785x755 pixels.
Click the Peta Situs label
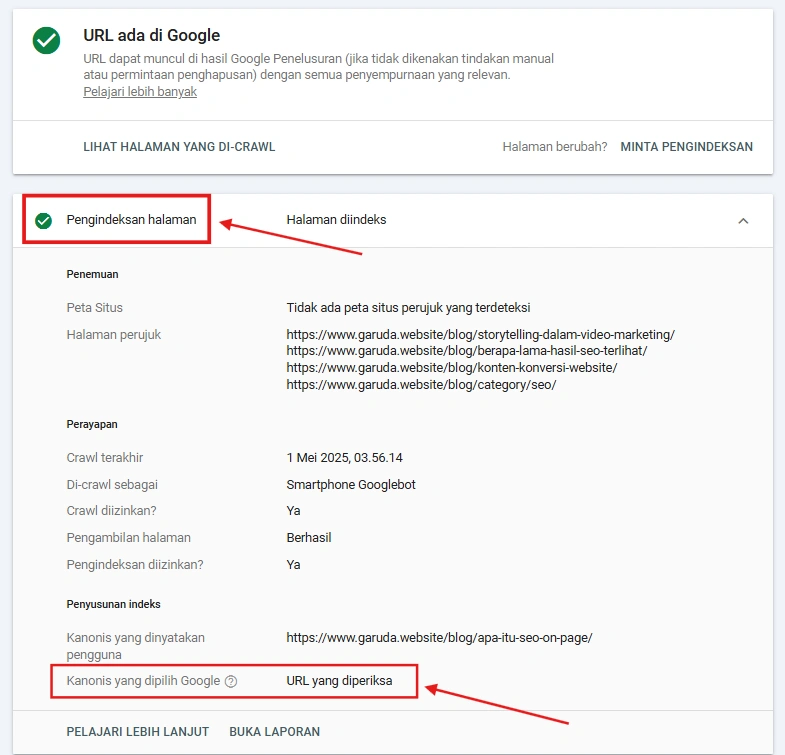(95, 307)
